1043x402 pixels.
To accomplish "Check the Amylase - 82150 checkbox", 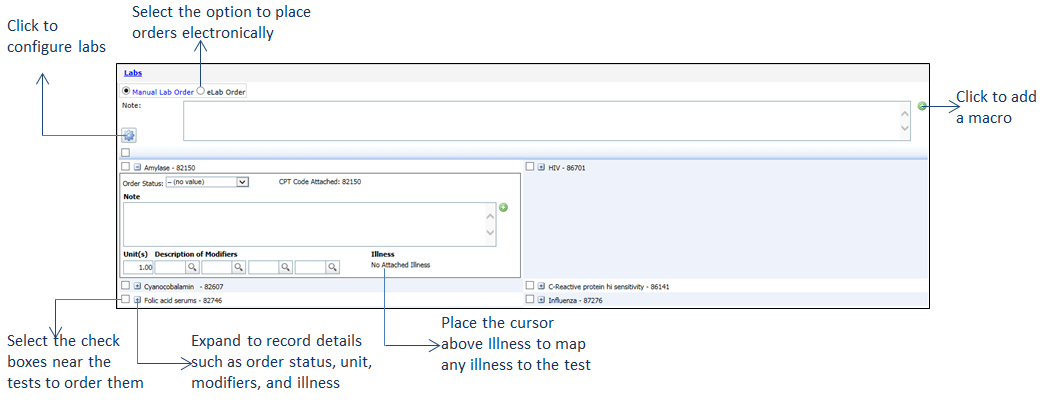I will coord(125,168).
